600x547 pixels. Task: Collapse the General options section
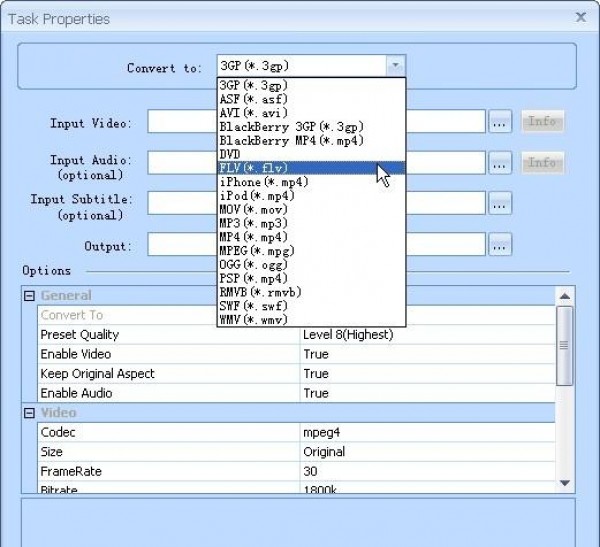(30, 296)
